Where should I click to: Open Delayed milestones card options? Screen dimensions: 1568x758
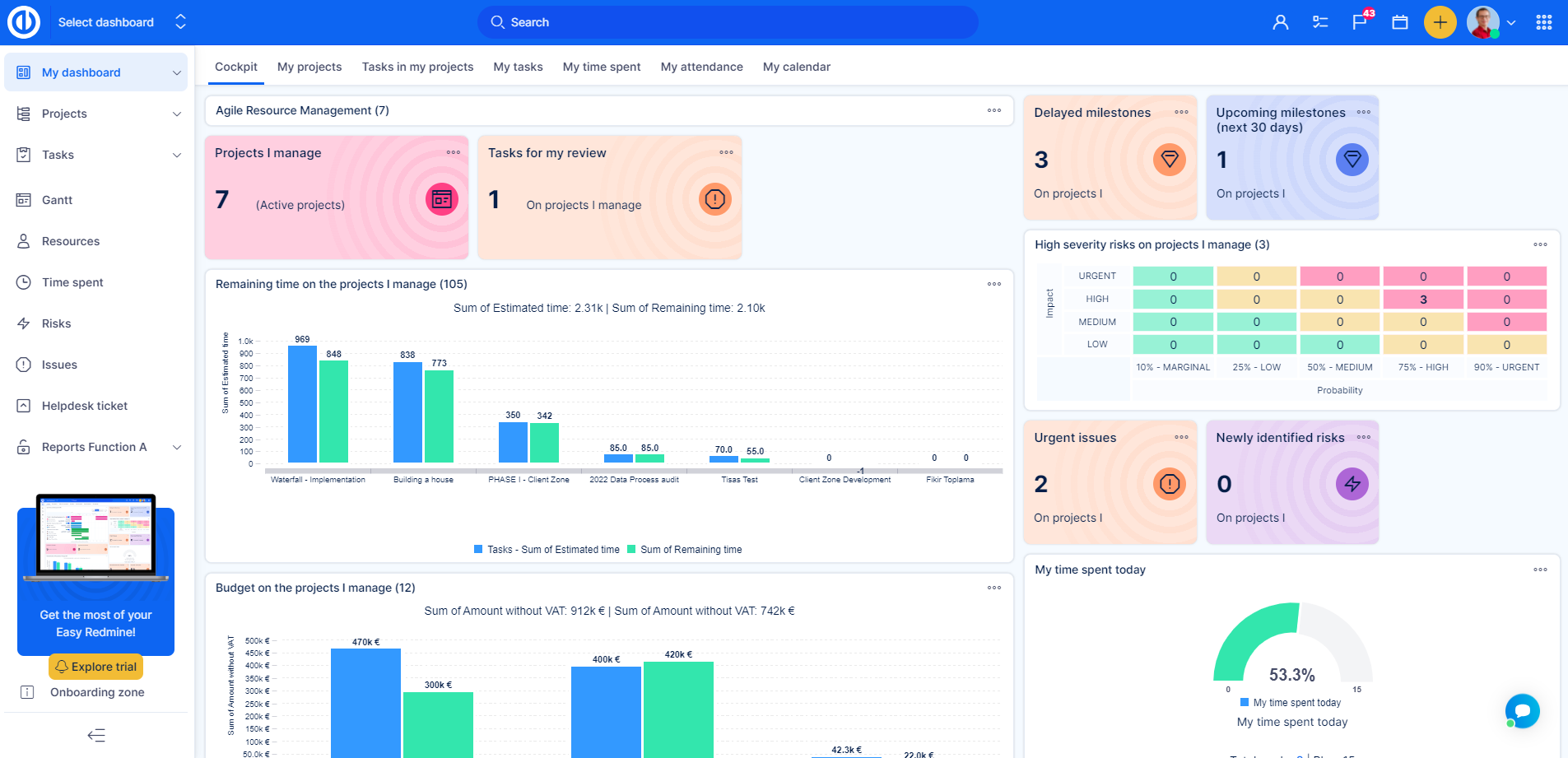pyautogui.click(x=1181, y=112)
